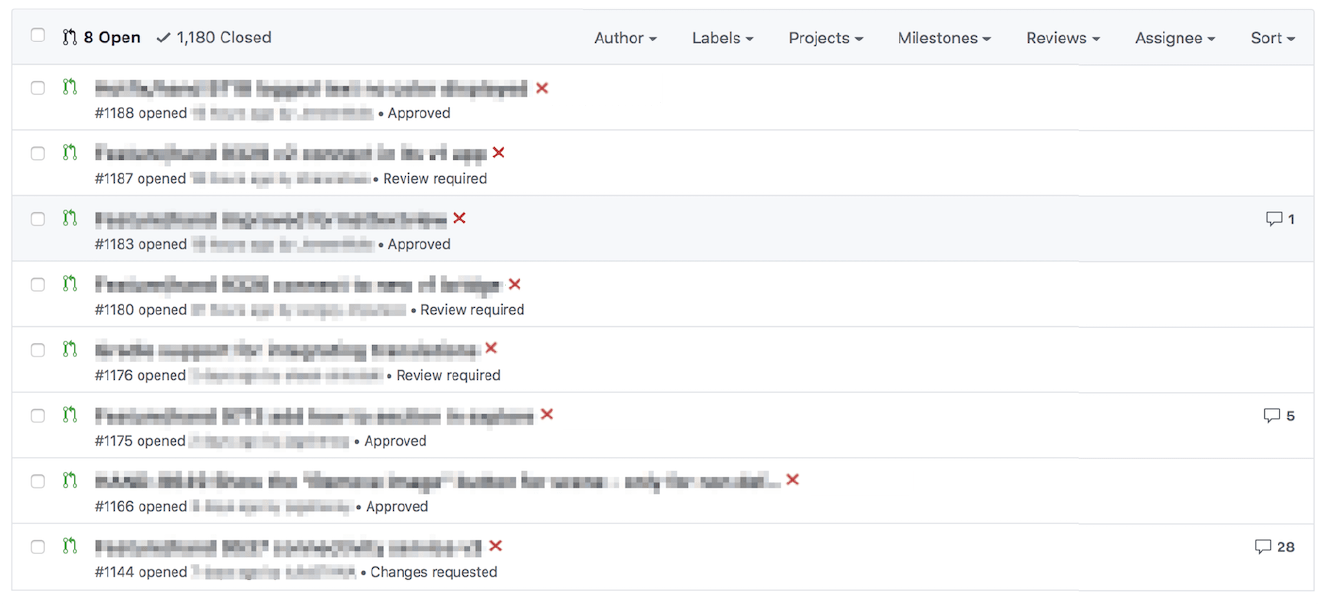Viewport: 1320px width, 605px height.
Task: Tick the select-all checkbox in the header
Action: click(x=38, y=36)
